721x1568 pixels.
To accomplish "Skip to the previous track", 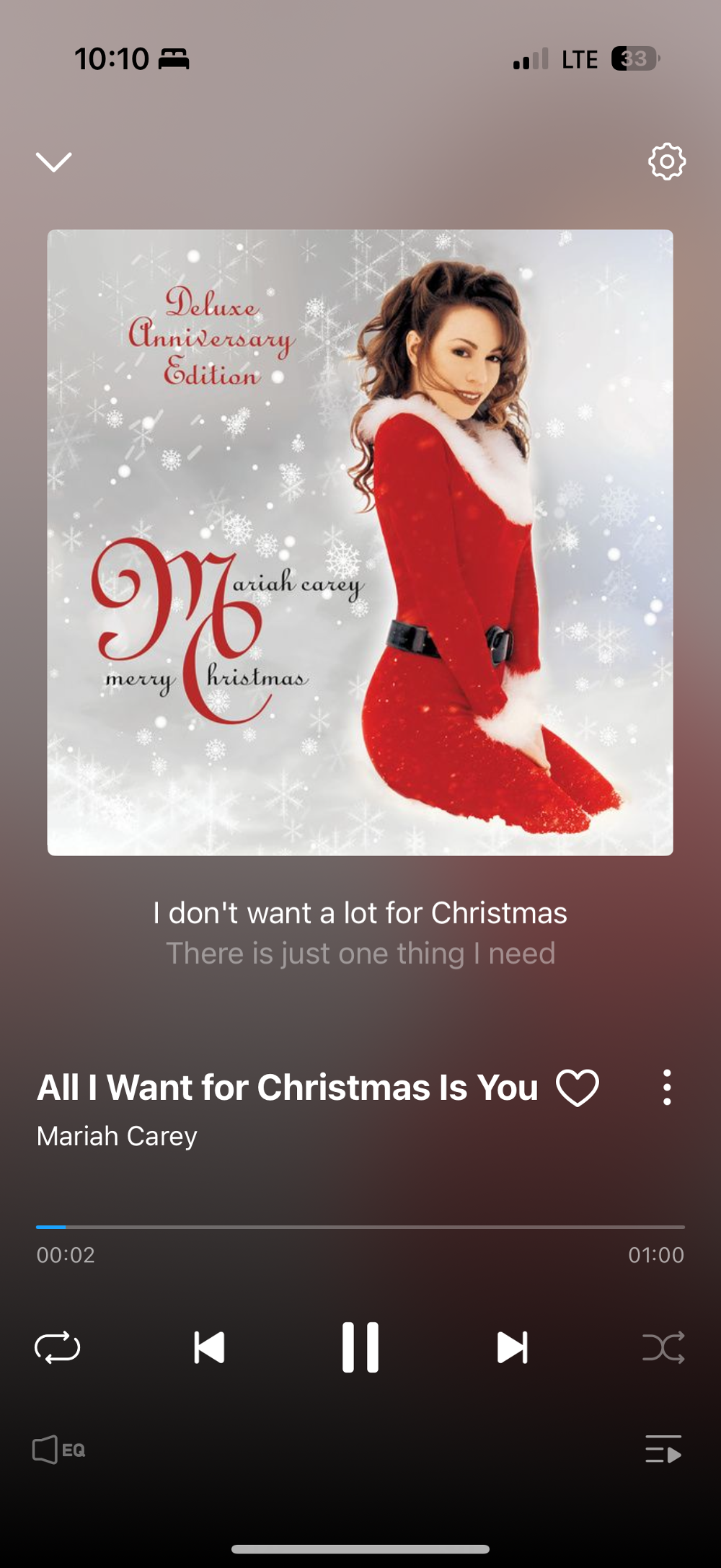I will point(209,1347).
